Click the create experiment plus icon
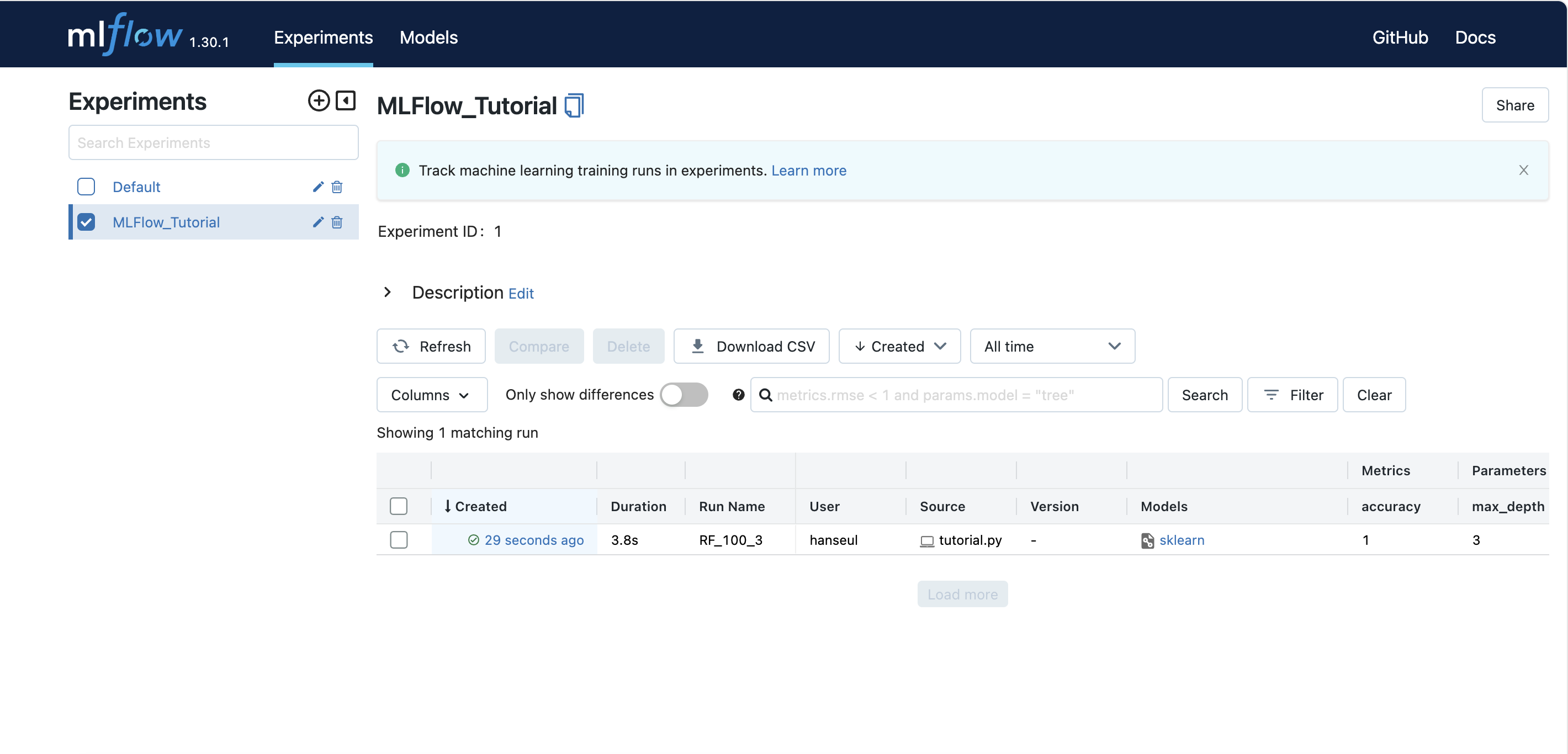The height and width of the screenshot is (754, 1568). [x=319, y=100]
